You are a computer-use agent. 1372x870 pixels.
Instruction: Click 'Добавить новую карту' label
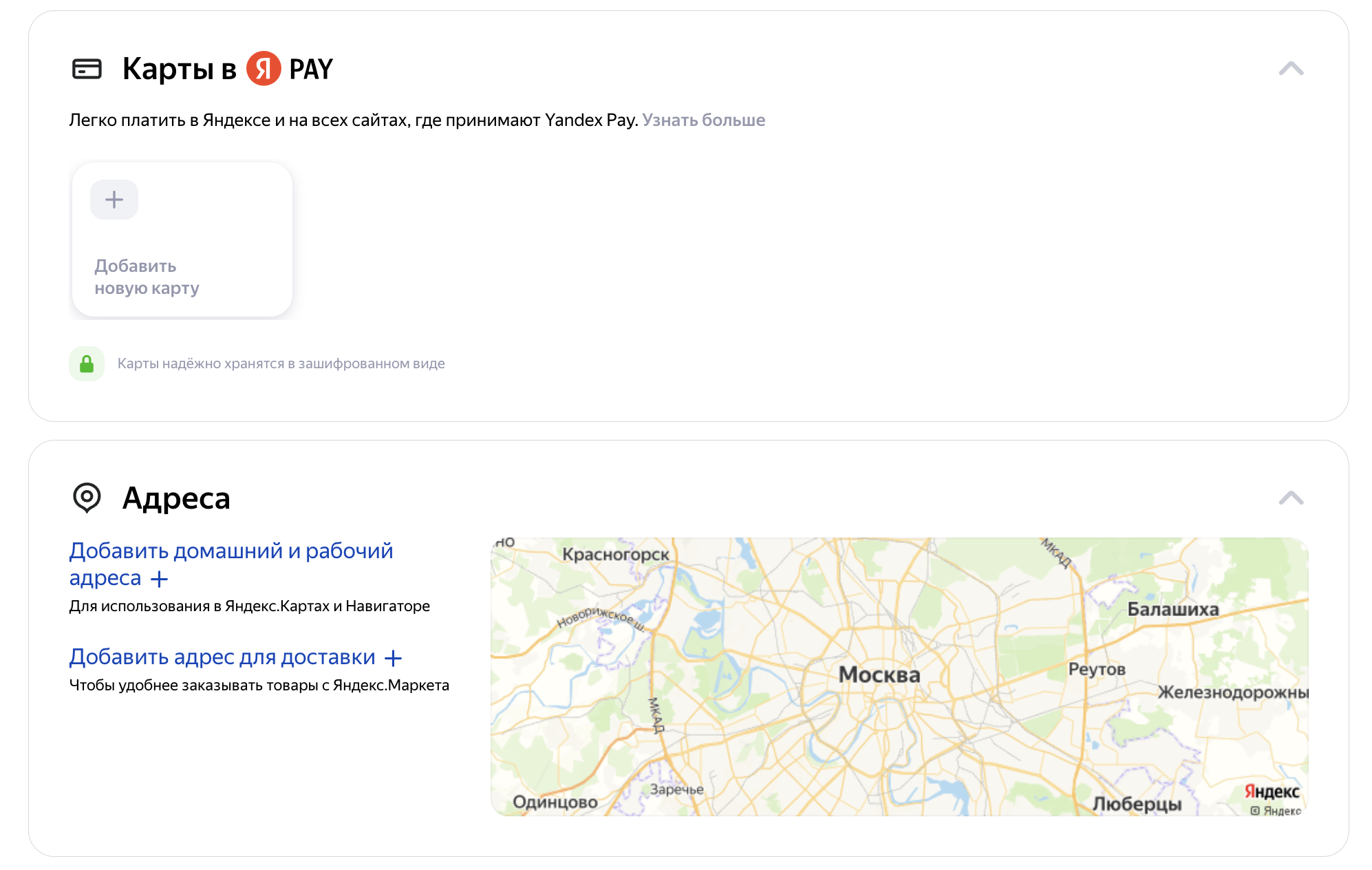tap(147, 277)
